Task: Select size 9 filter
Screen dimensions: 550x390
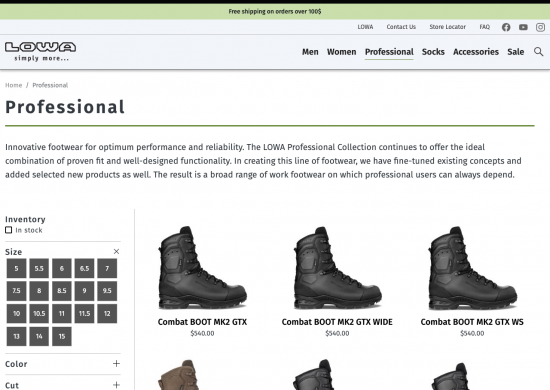Action: click(85, 291)
